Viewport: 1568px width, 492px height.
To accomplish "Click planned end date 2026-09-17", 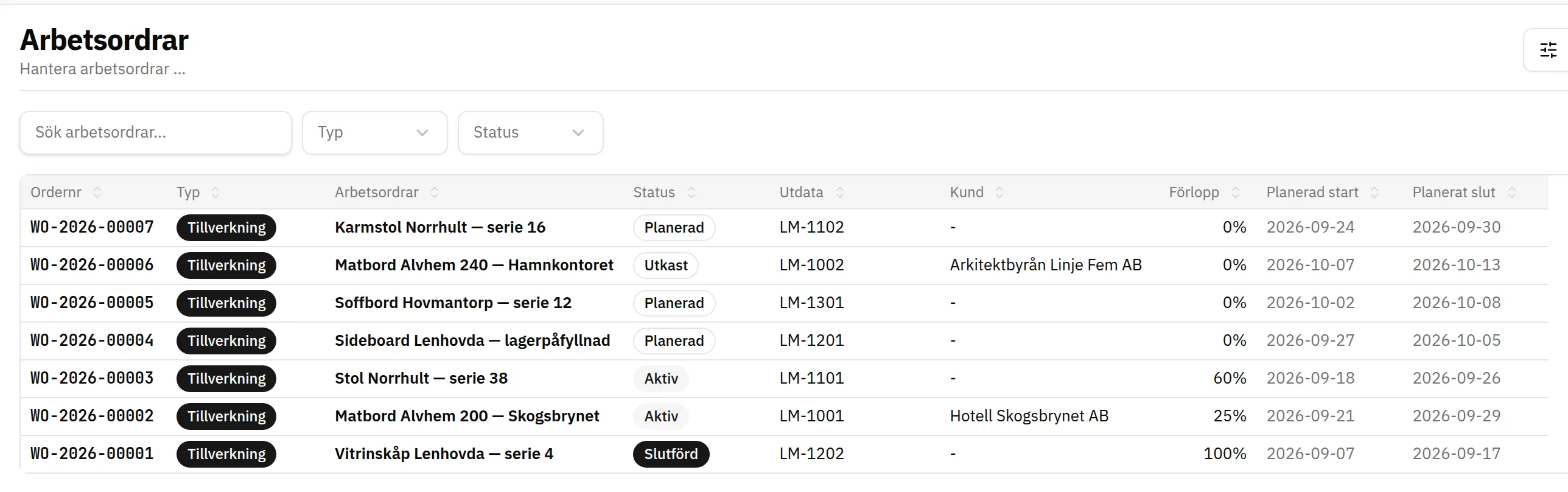I will pos(1457,454).
